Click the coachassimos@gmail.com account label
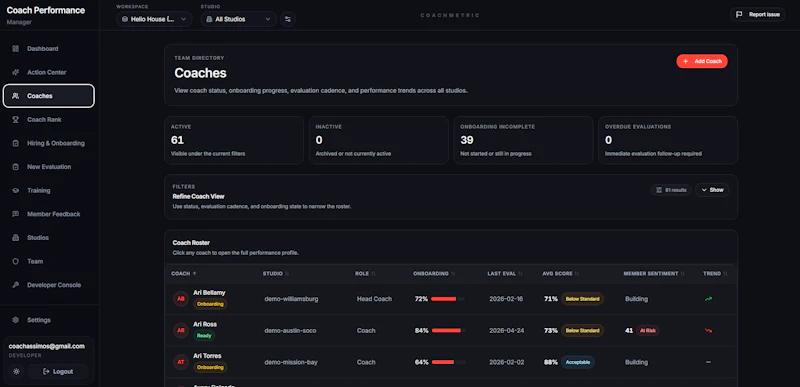Screen dimensions: 800x387 47,346
